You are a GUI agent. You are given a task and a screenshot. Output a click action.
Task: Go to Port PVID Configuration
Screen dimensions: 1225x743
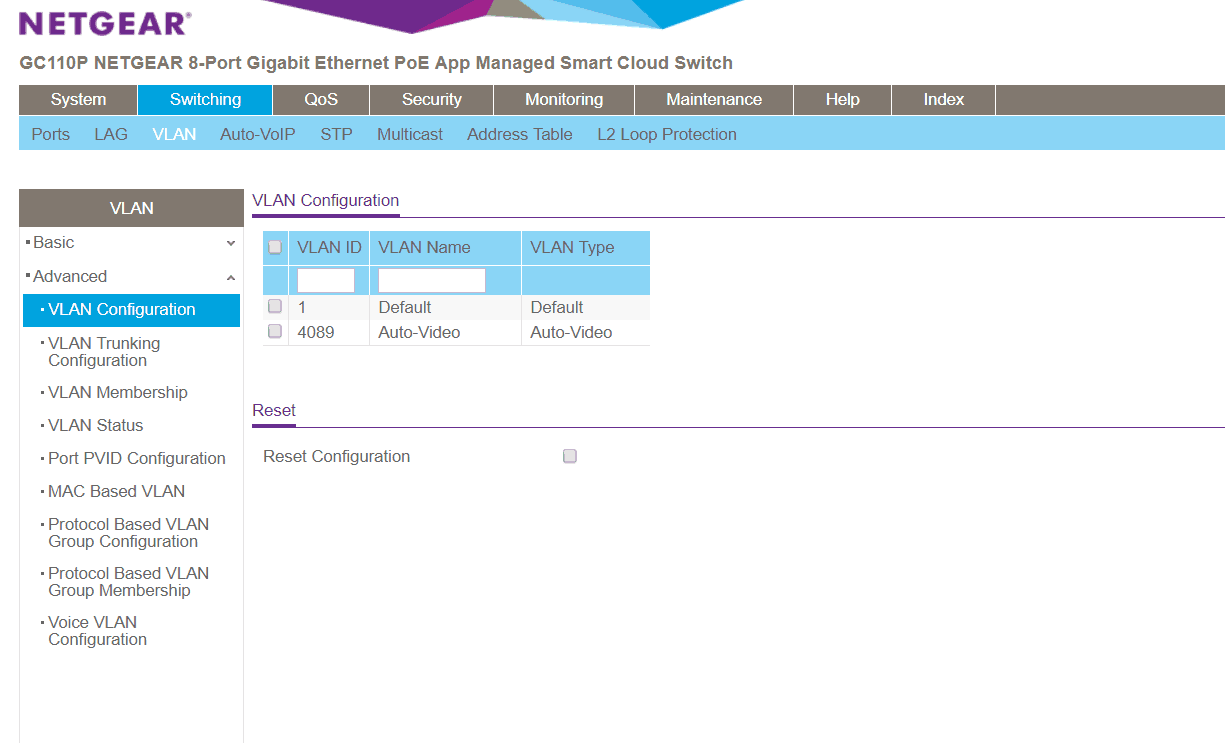(x=137, y=459)
